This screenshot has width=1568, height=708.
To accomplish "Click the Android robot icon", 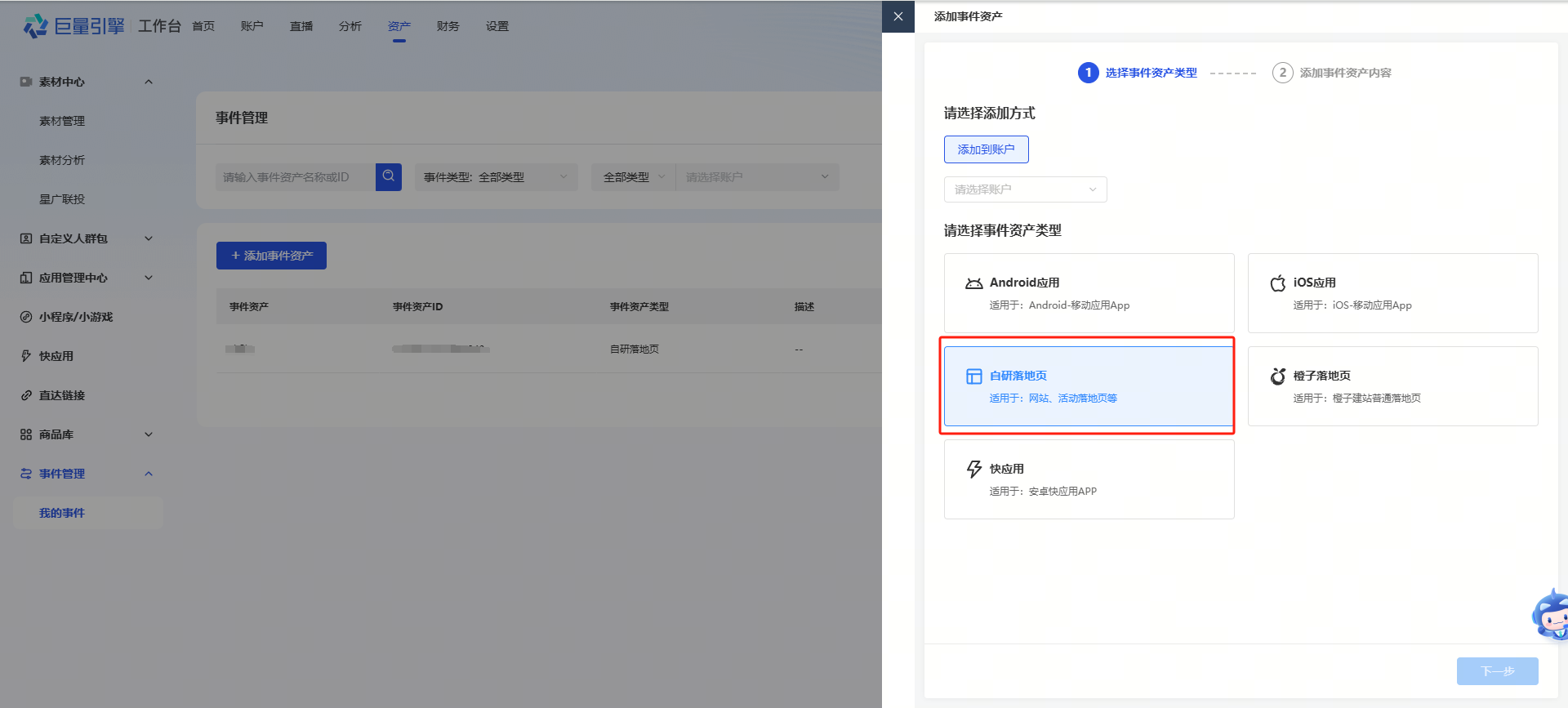I will pos(973,283).
